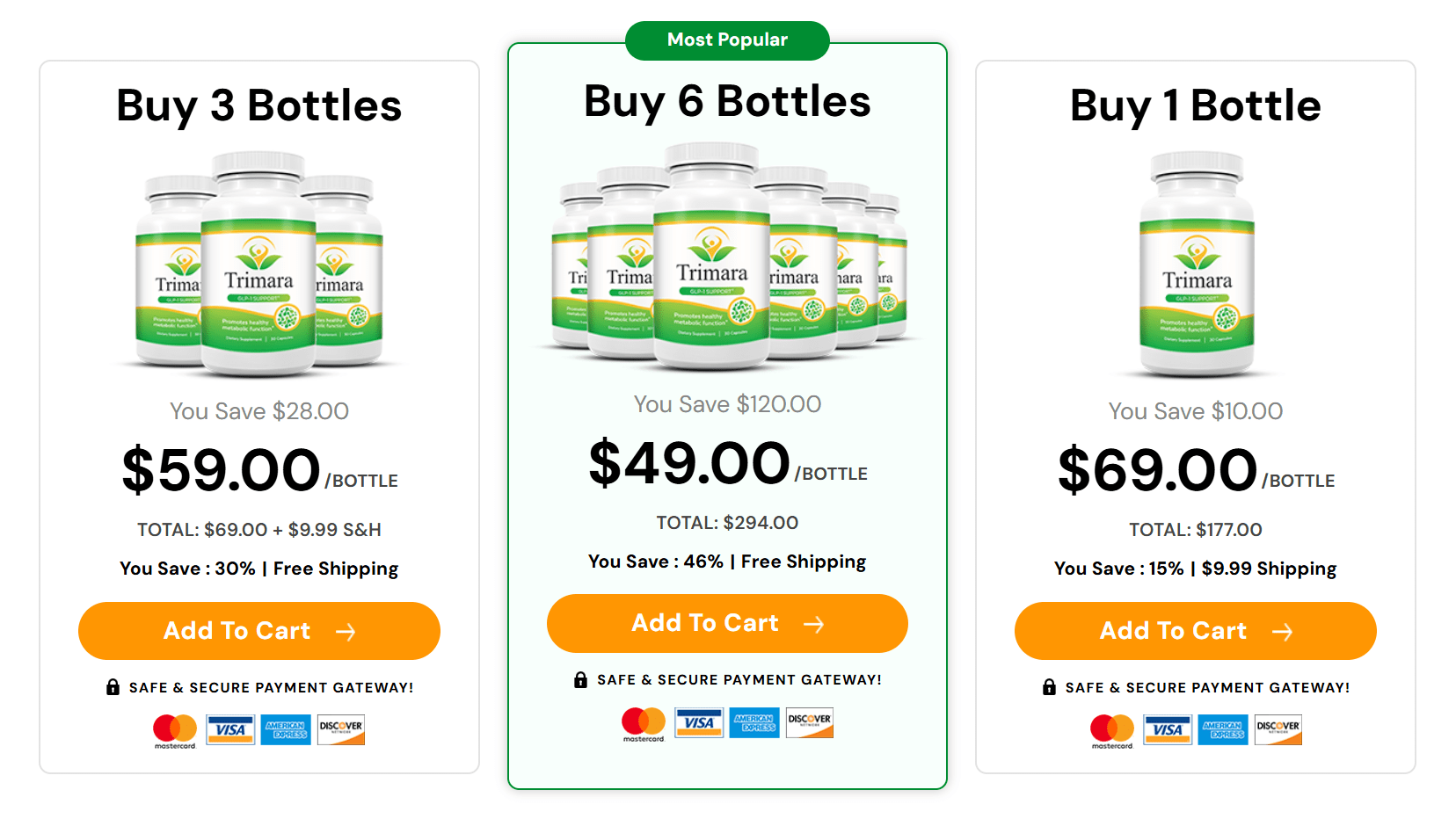Click the Discover Network icon under Buy 6 Bottles
Screen dimensions: 1456x819
810,721
